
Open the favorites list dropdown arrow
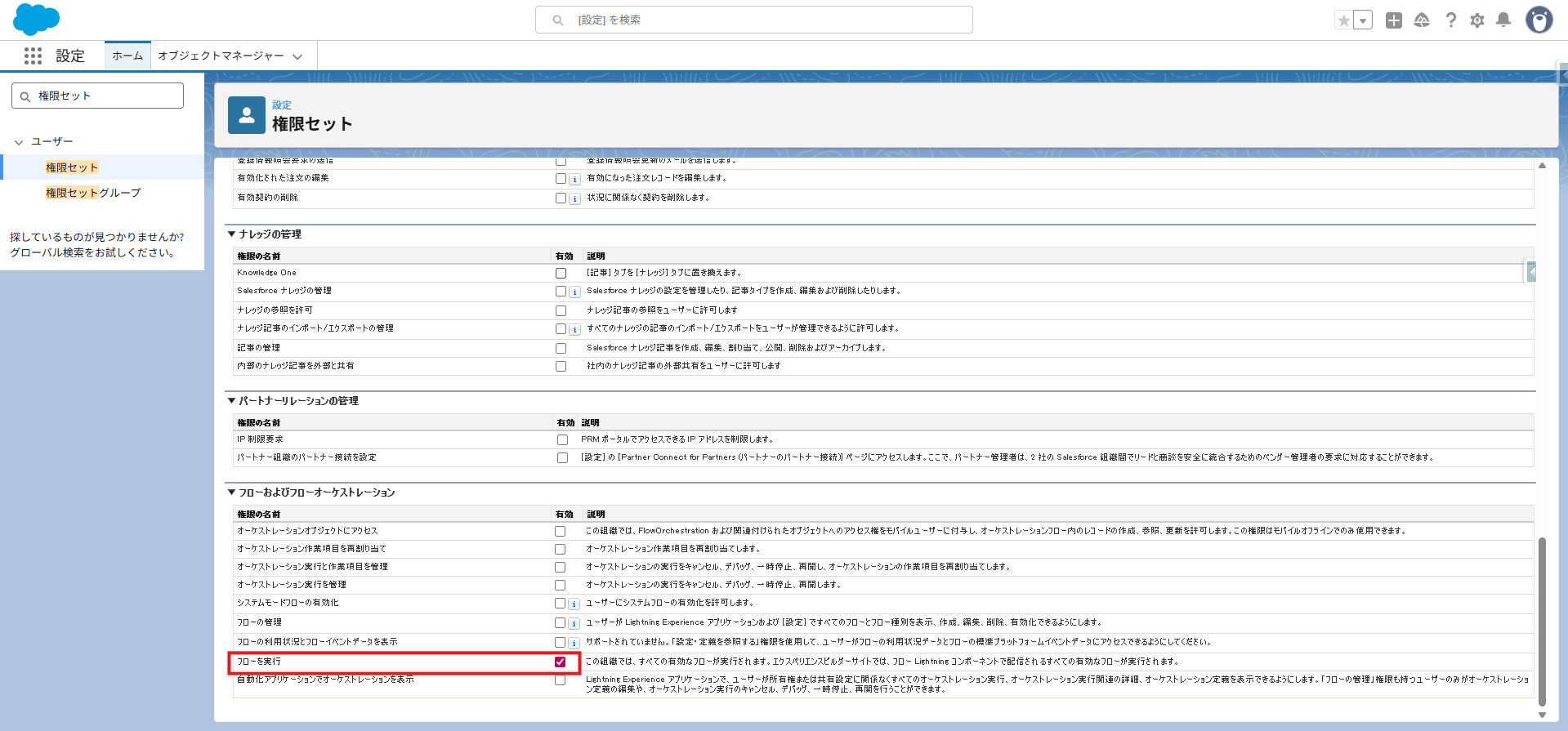point(1363,20)
